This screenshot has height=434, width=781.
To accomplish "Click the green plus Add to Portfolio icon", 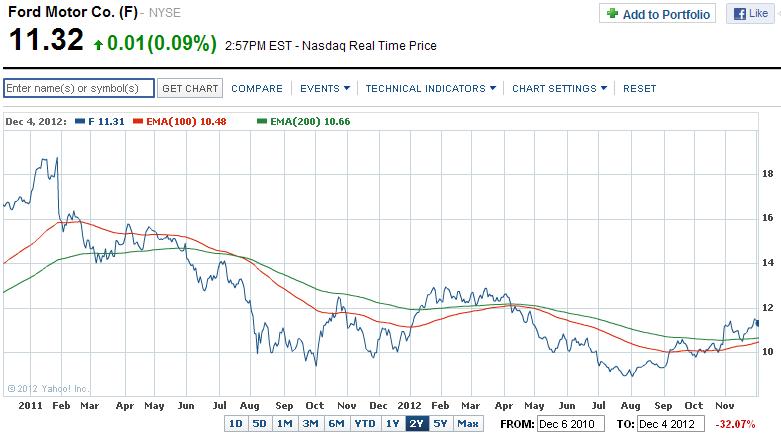I will click(x=612, y=13).
